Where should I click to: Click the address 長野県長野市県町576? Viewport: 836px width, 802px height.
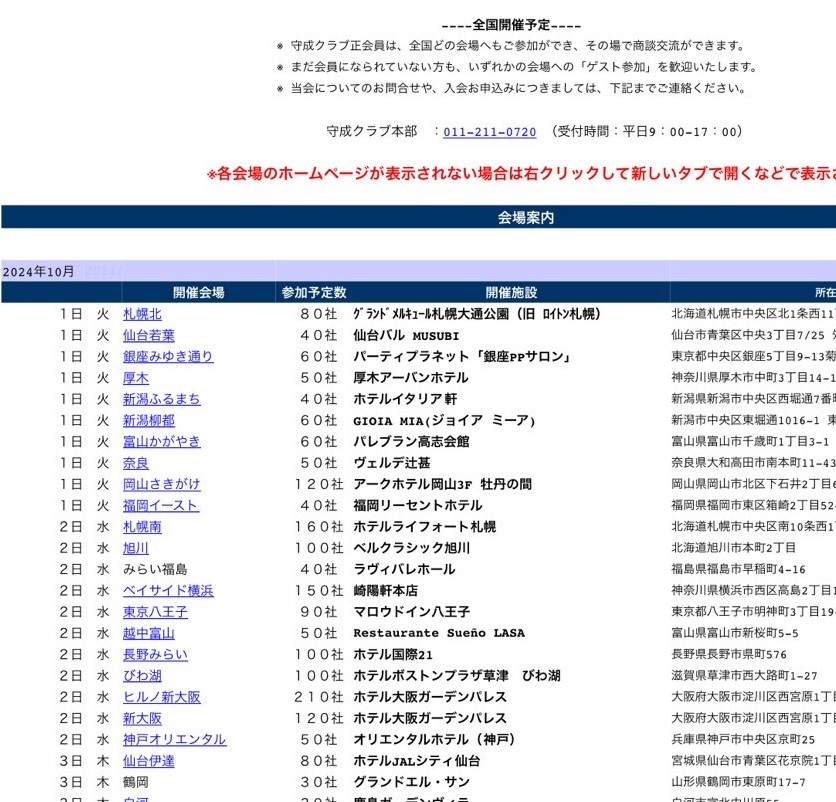(729, 655)
